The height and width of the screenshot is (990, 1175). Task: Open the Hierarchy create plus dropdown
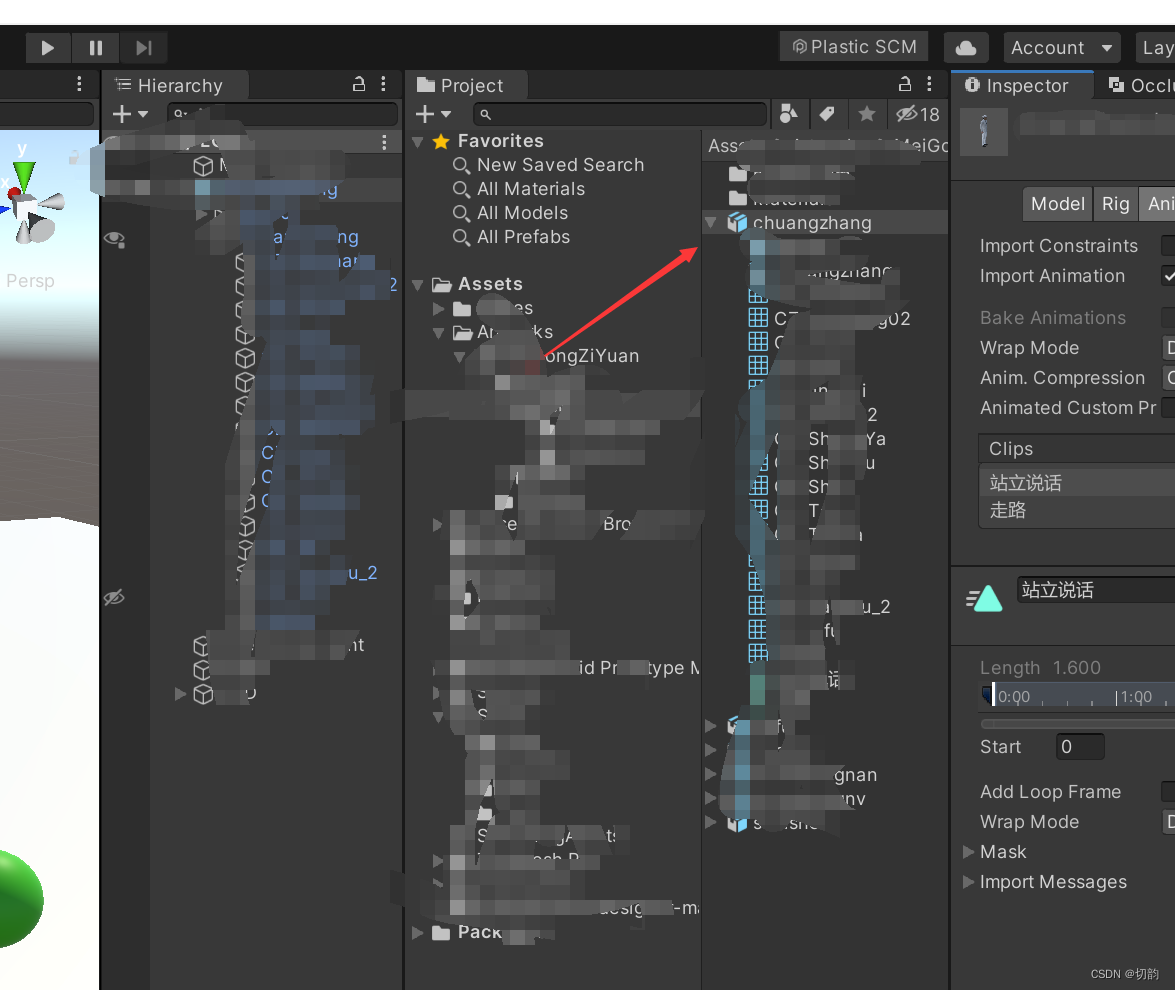(130, 114)
